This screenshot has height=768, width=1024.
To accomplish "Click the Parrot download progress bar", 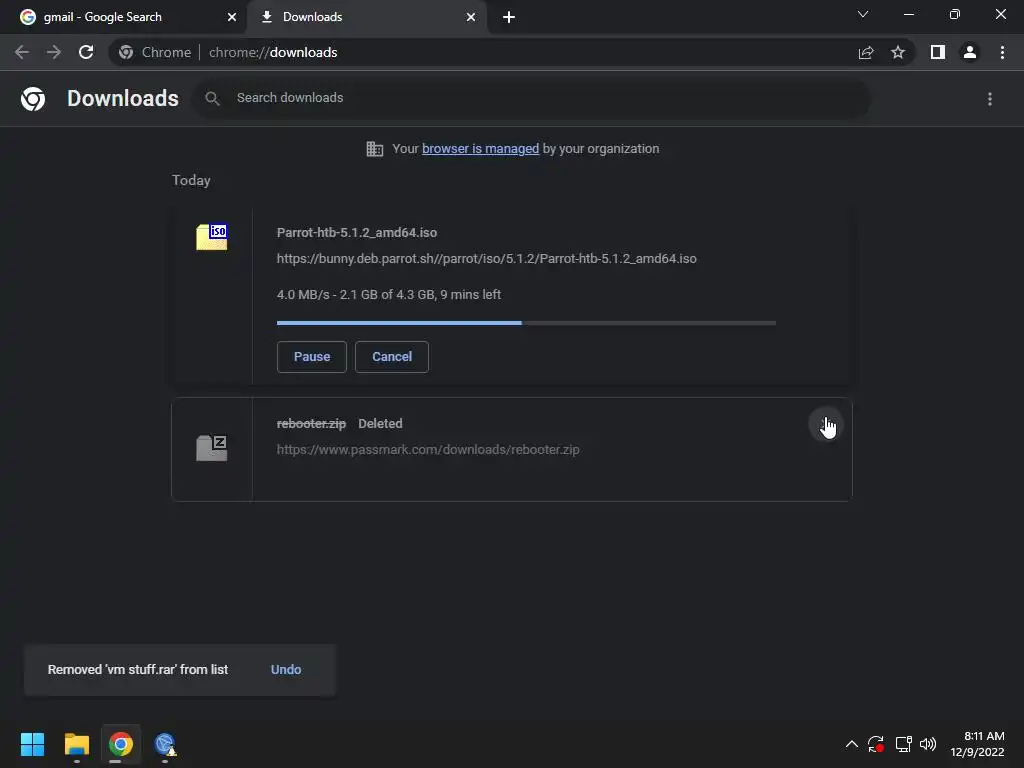I will [x=526, y=323].
